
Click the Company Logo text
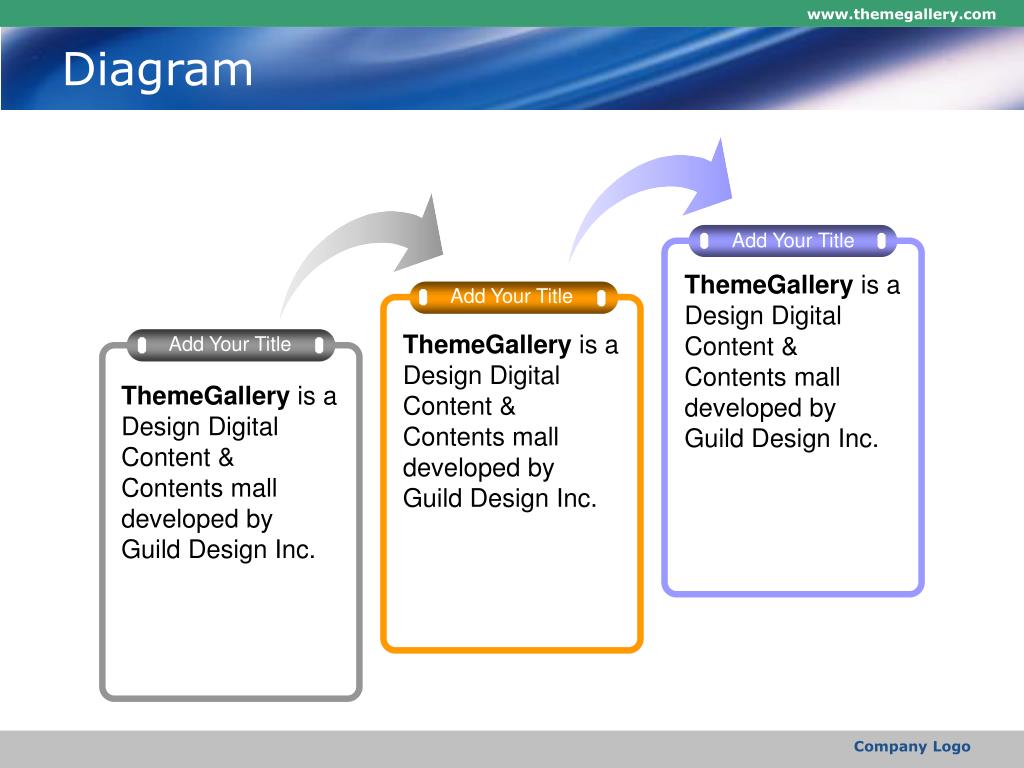tap(912, 746)
